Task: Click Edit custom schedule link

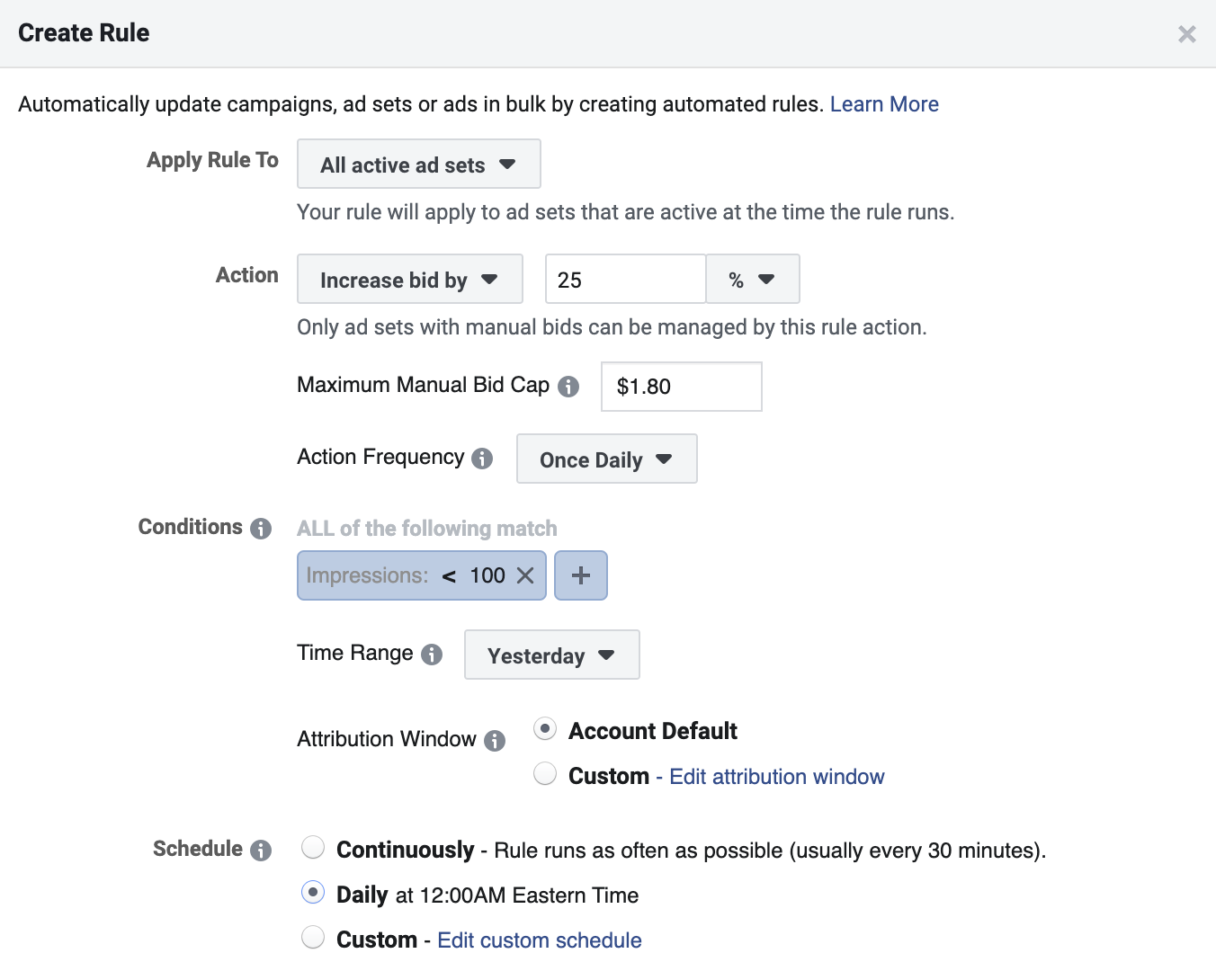Action: click(540, 940)
